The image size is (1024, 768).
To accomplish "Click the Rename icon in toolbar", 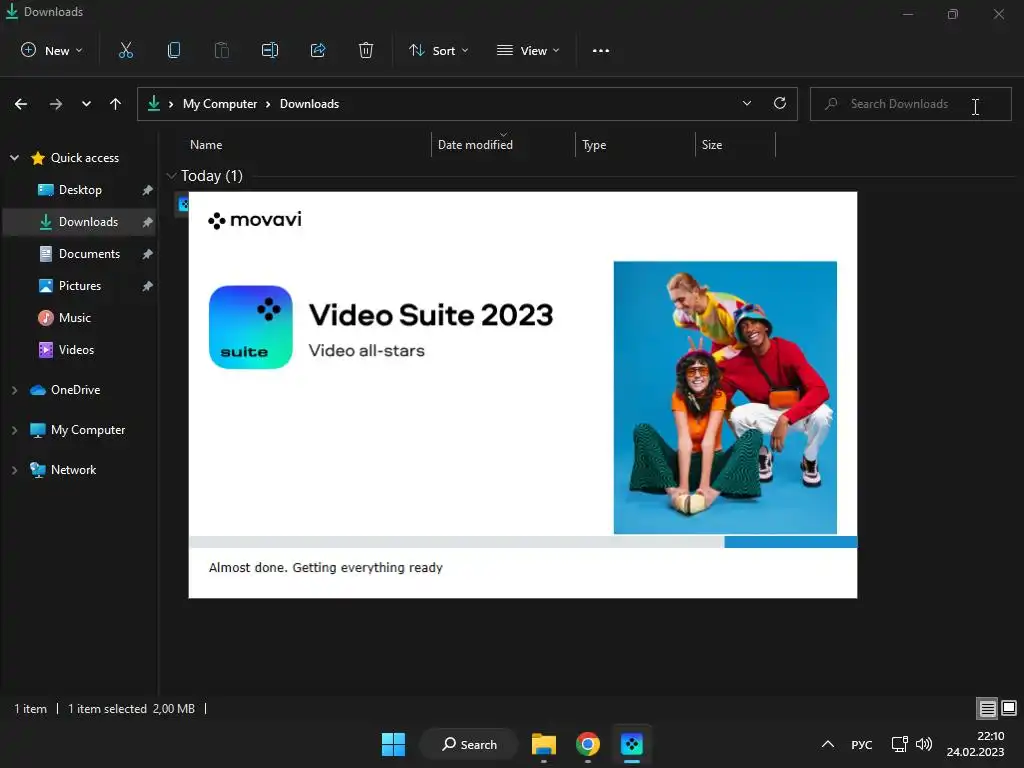I will [x=270, y=50].
